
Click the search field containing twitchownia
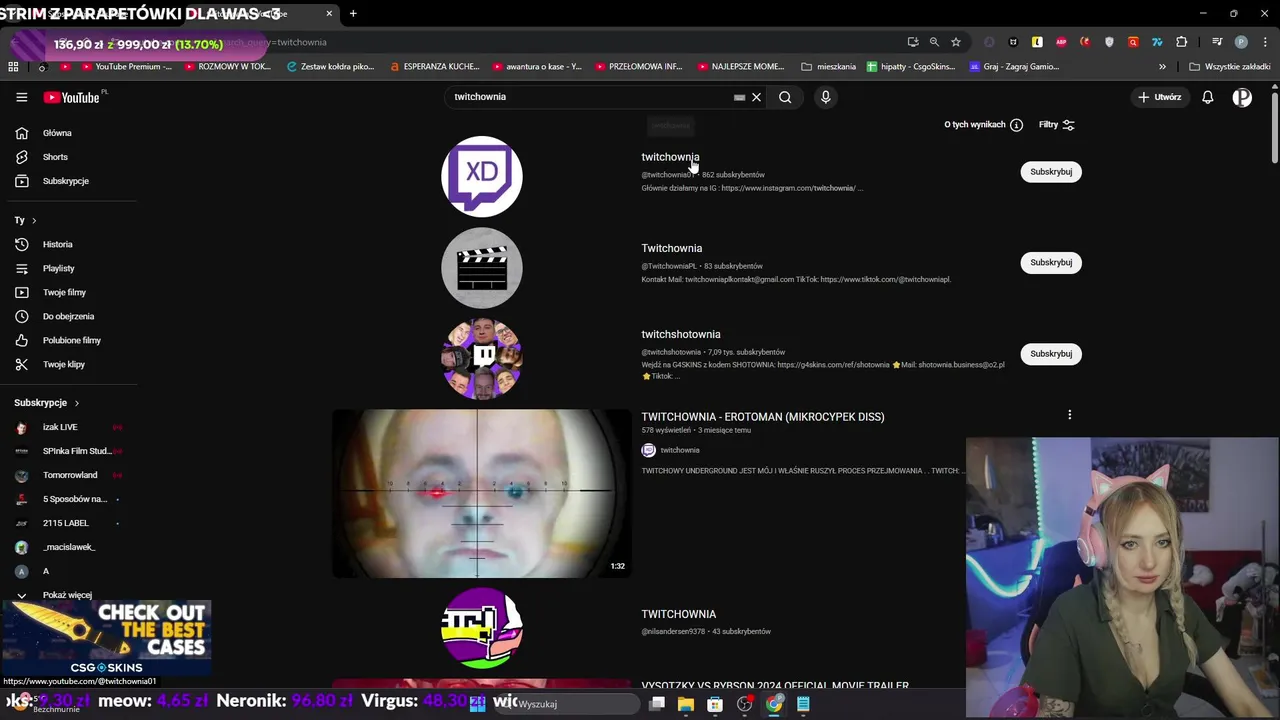(590, 97)
